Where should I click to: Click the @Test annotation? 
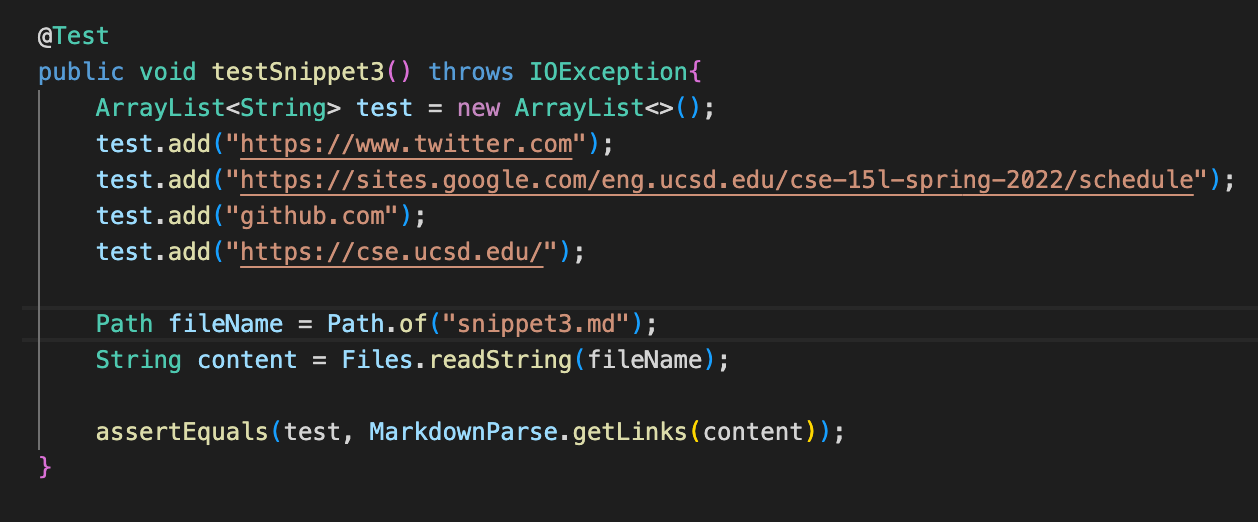73,36
